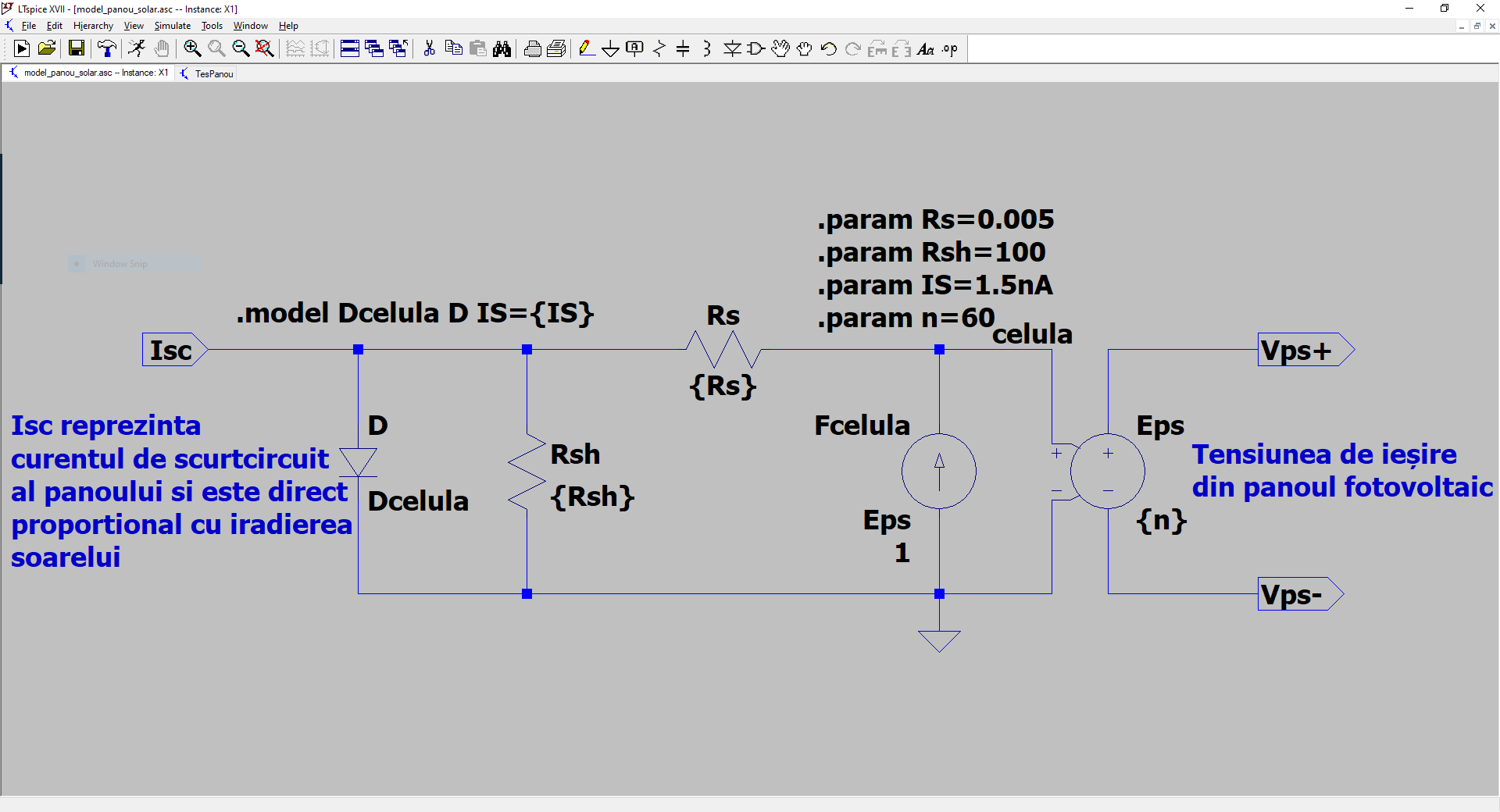Halt the simulation with the hand icon
The width and height of the screenshot is (1500, 812).
[162, 49]
